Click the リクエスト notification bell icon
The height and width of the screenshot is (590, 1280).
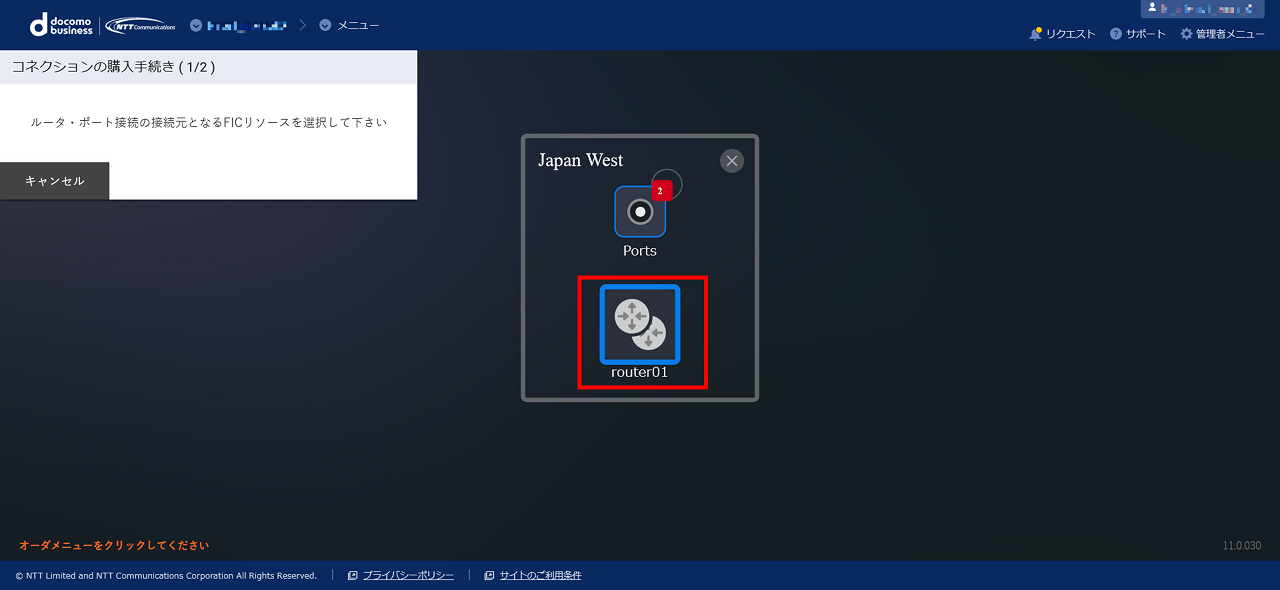pyautogui.click(x=1036, y=33)
